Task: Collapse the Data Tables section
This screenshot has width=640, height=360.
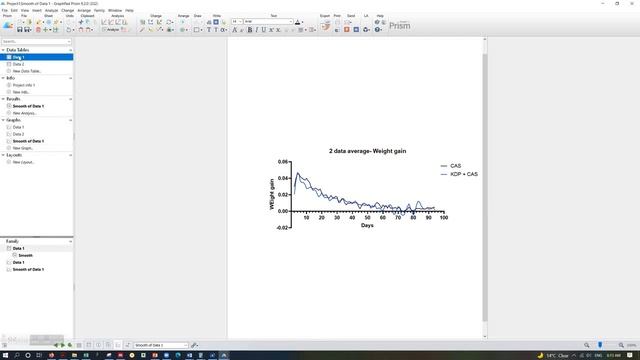Action: coord(3,50)
